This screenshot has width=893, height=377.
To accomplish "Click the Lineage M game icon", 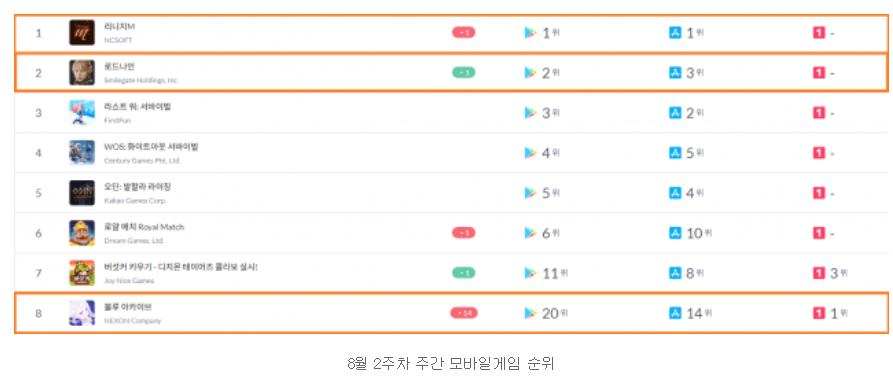I will click(82, 32).
